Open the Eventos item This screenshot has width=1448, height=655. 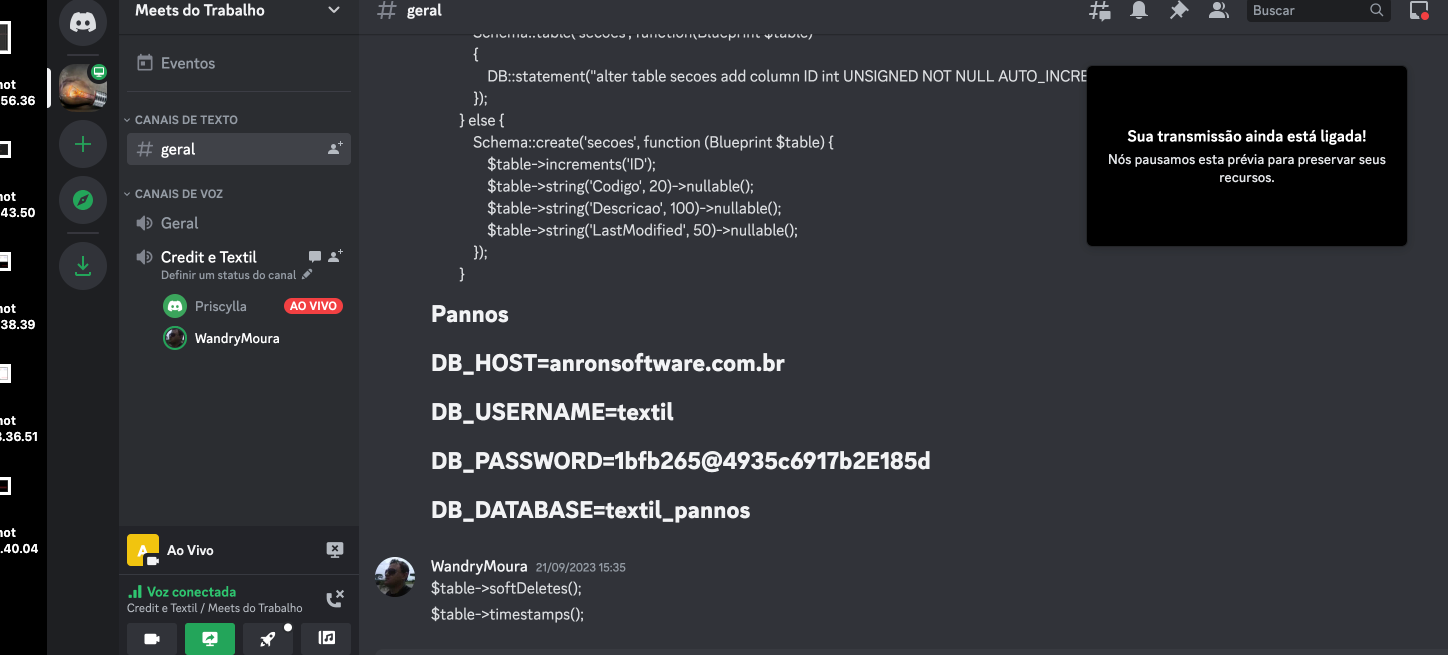pos(188,63)
